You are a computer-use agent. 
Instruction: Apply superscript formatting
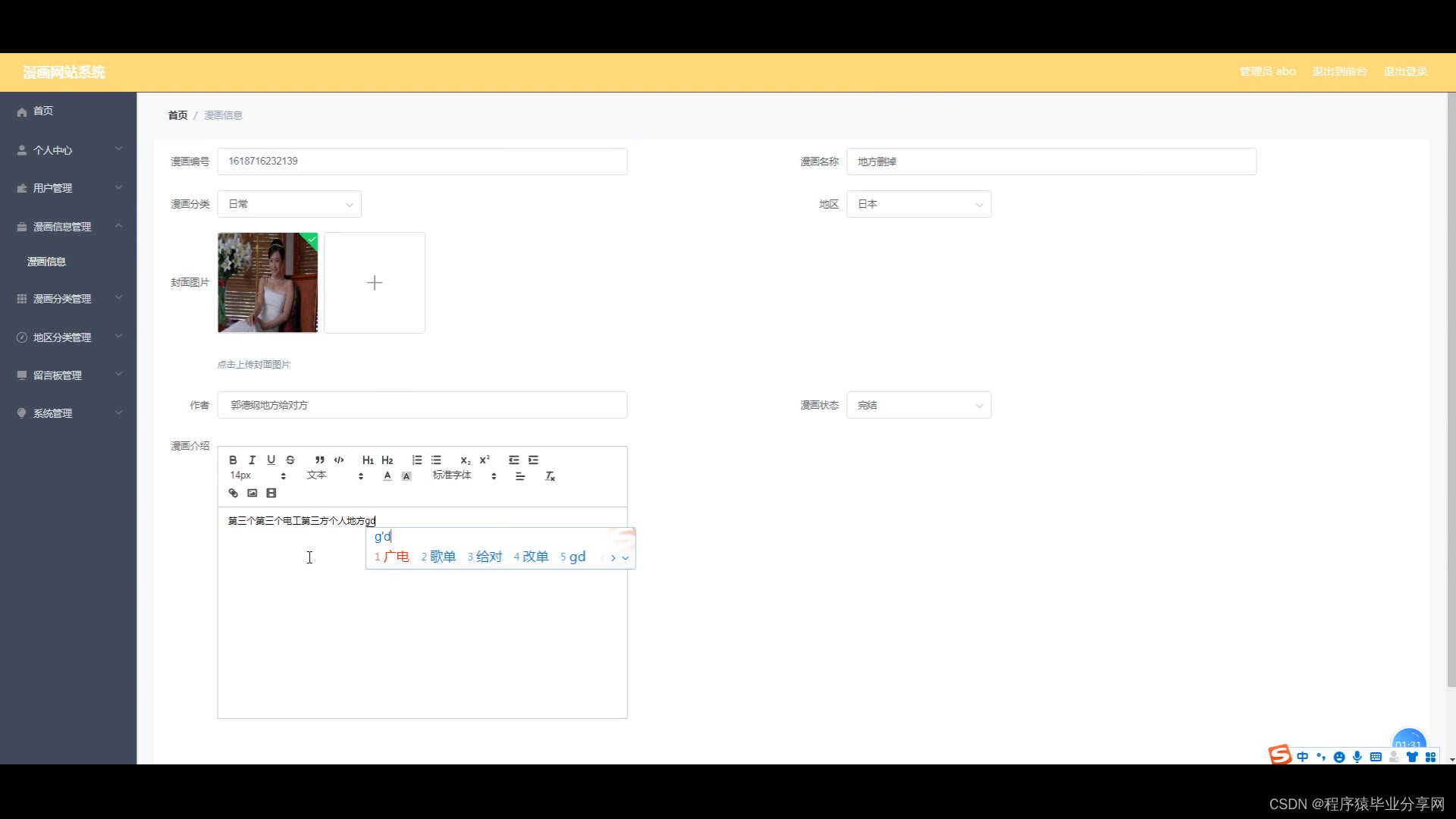click(485, 460)
